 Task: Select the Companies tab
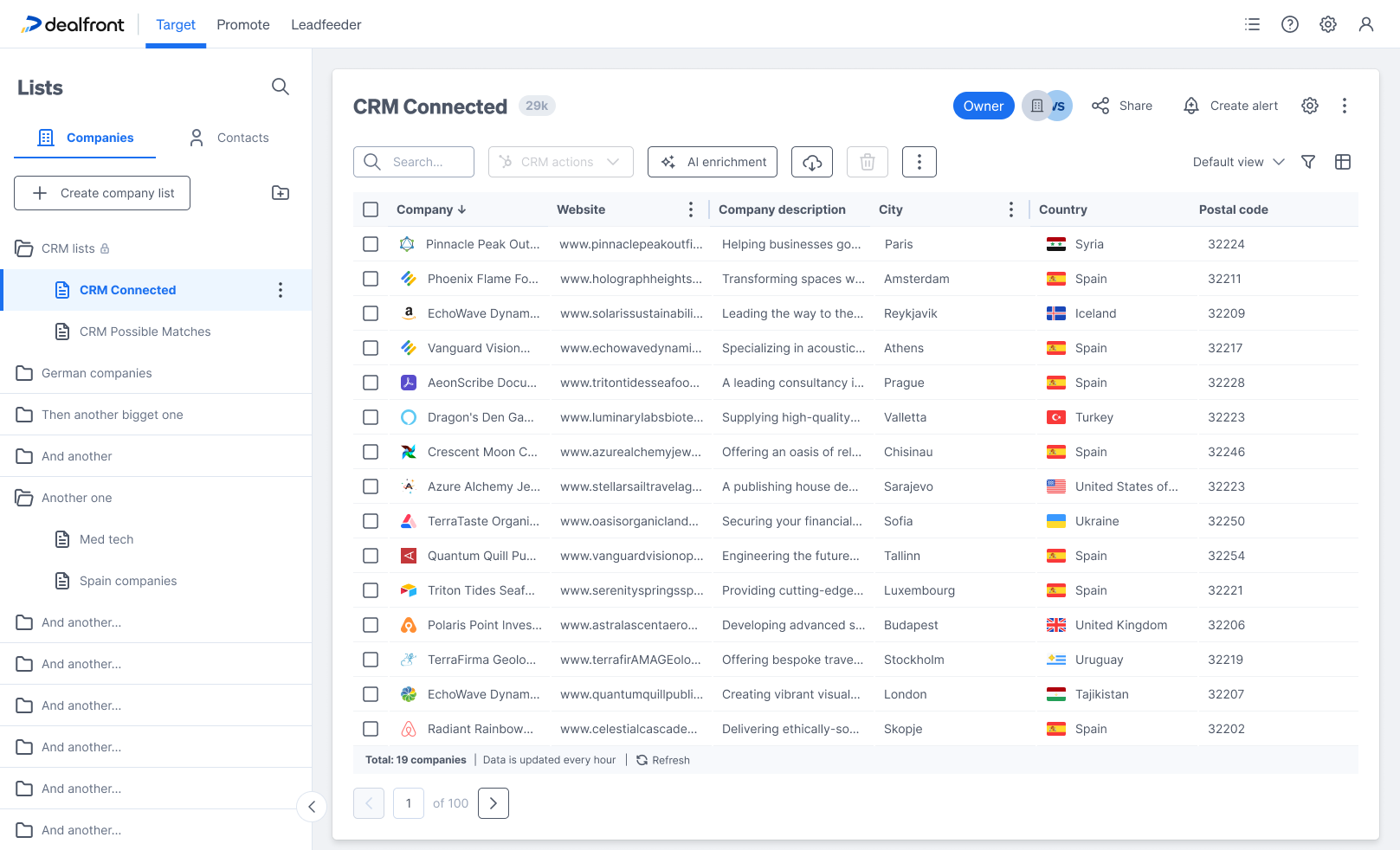(x=85, y=138)
